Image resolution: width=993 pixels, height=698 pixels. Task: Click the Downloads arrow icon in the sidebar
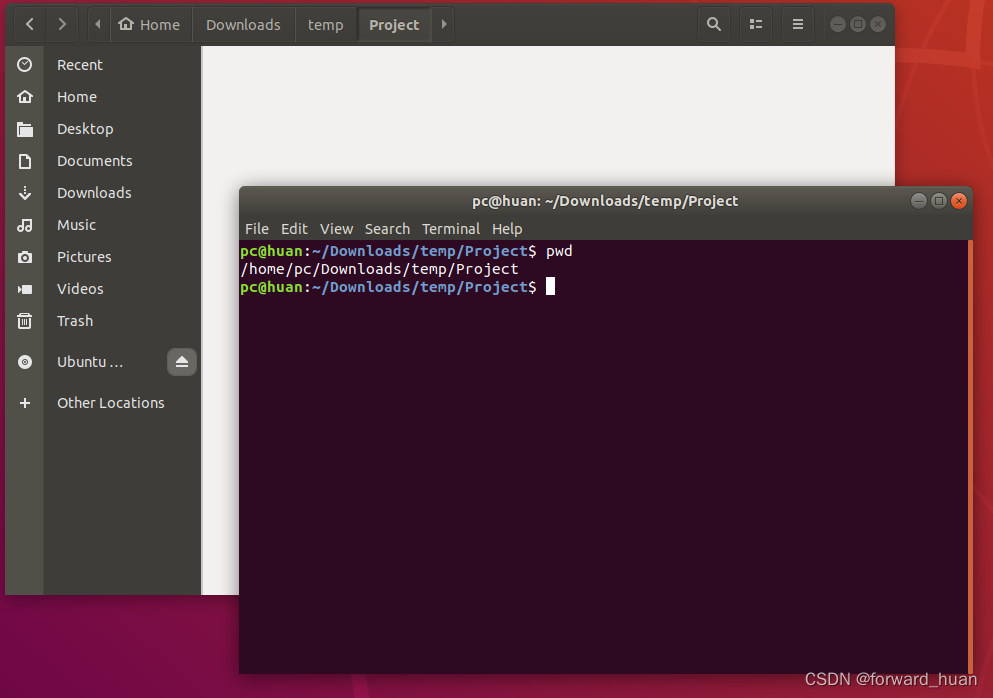pos(25,193)
